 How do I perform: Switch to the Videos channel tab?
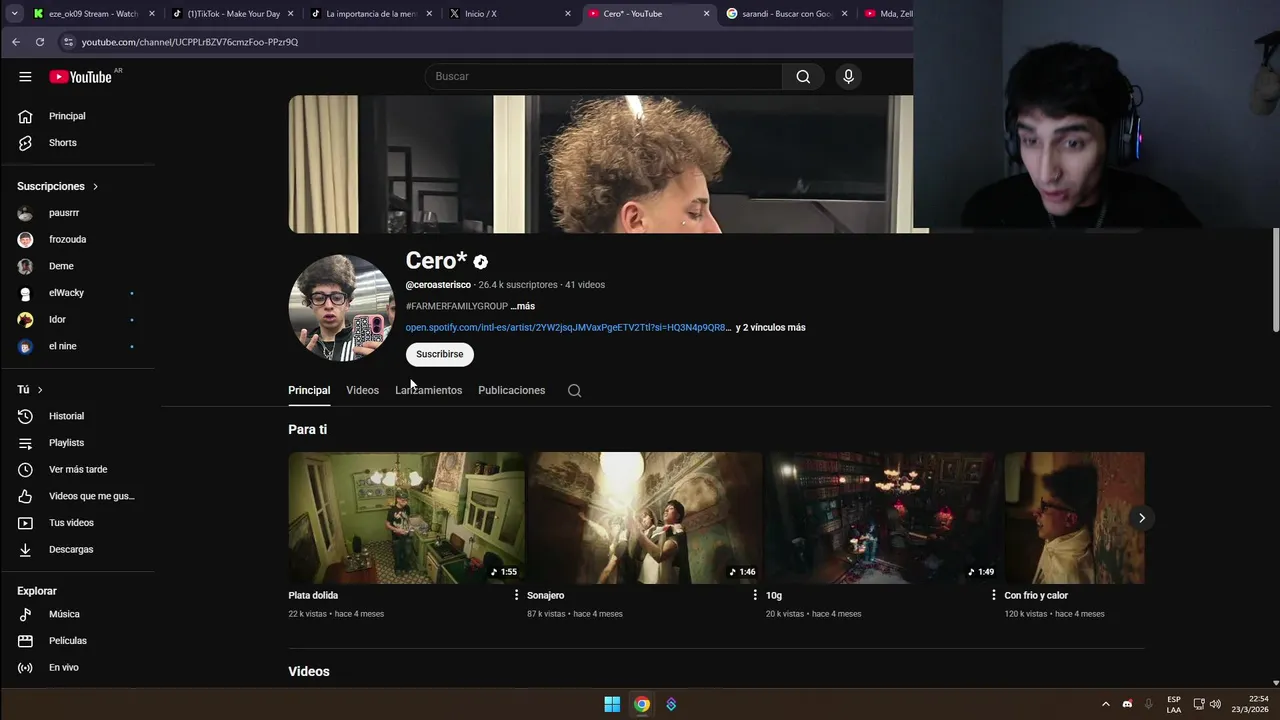(x=362, y=391)
